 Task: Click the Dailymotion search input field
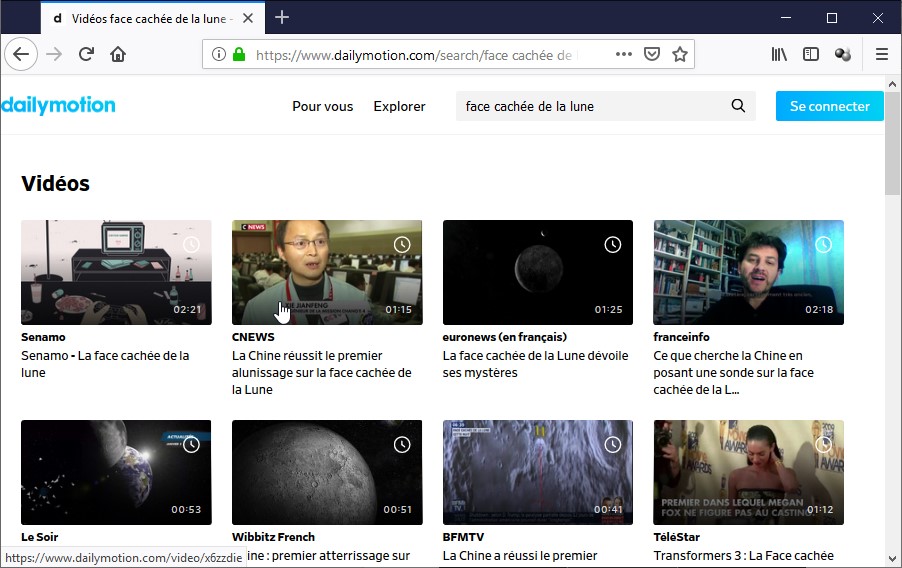pos(590,106)
